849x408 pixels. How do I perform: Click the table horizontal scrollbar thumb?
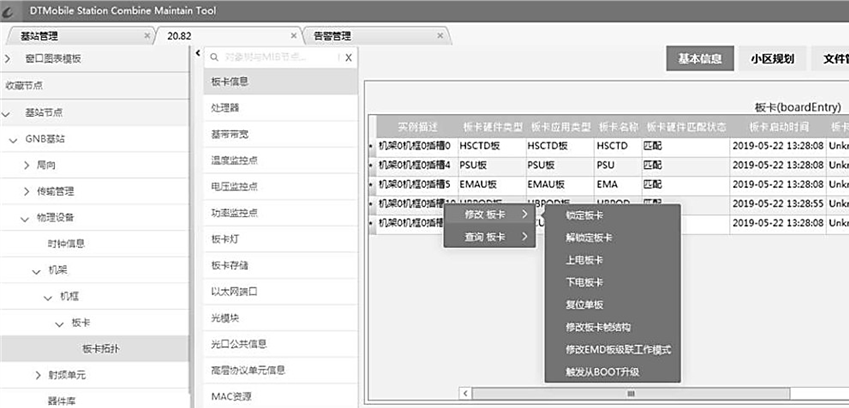[631, 393]
